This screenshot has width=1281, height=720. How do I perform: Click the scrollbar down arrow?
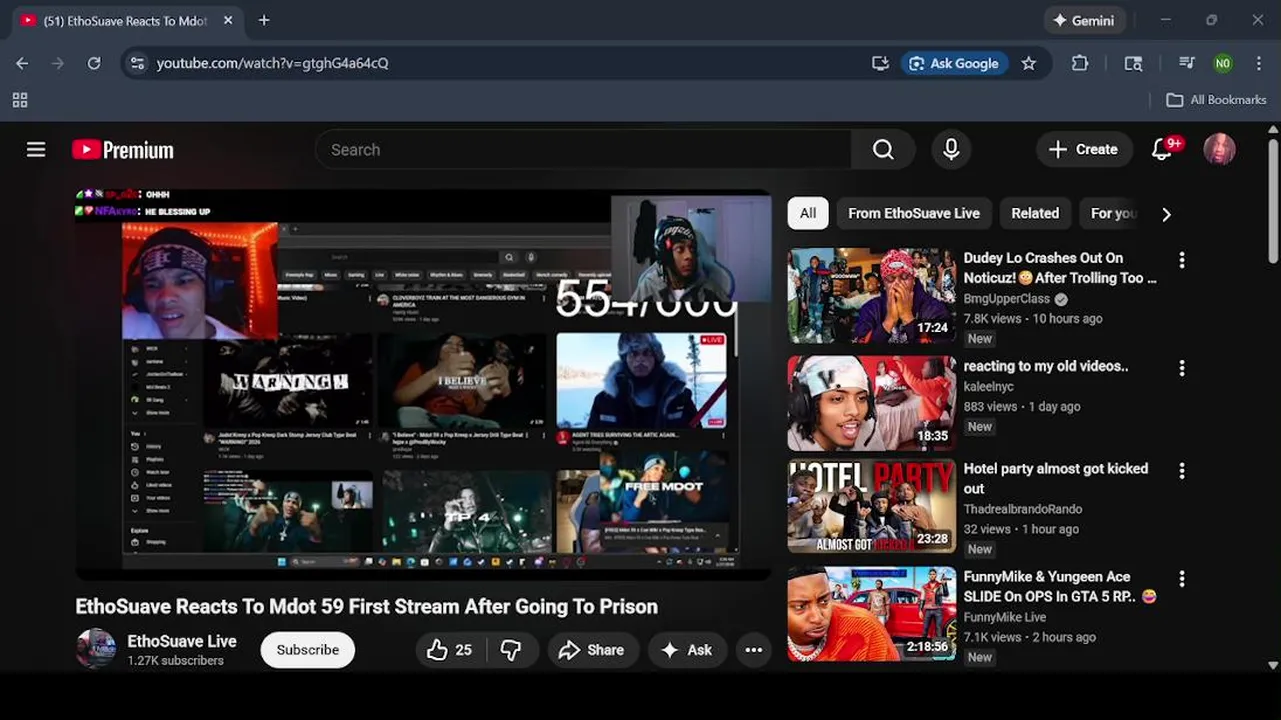click(x=1272, y=665)
